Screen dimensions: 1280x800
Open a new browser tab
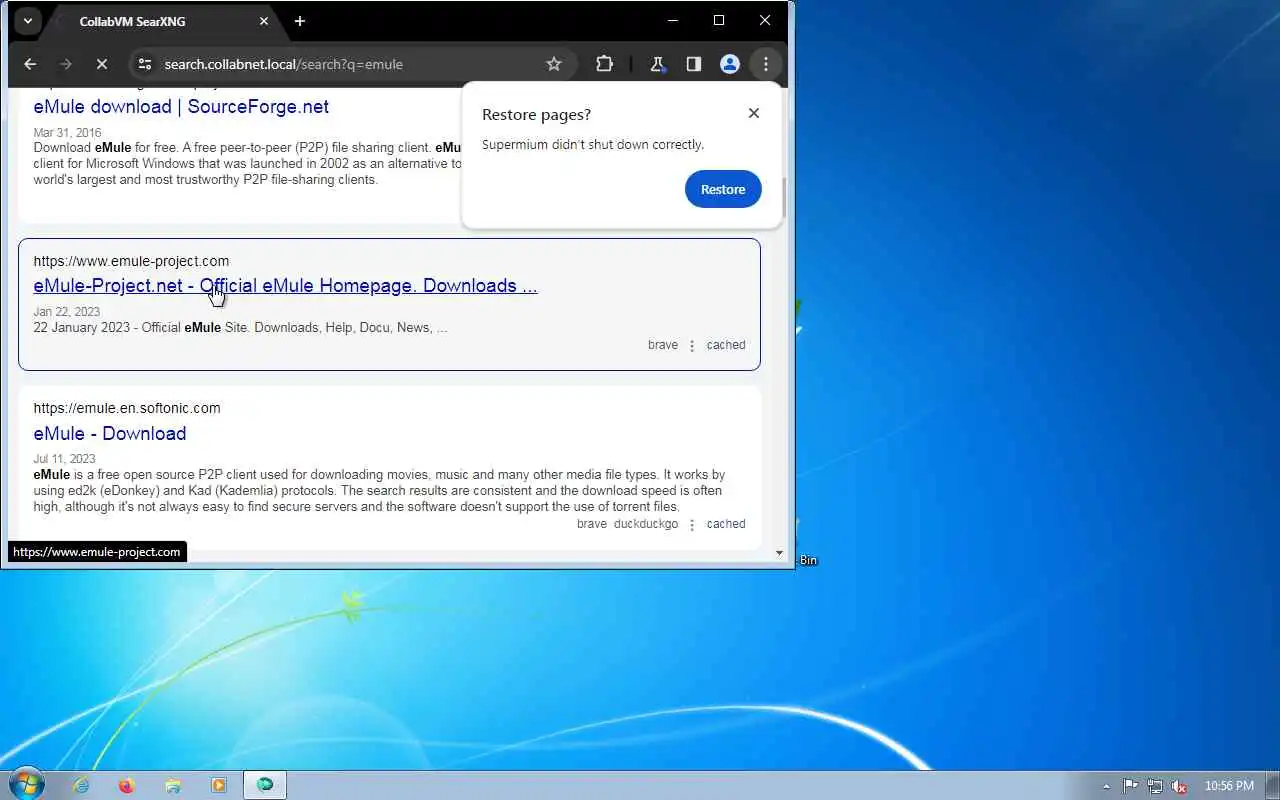pos(299,21)
